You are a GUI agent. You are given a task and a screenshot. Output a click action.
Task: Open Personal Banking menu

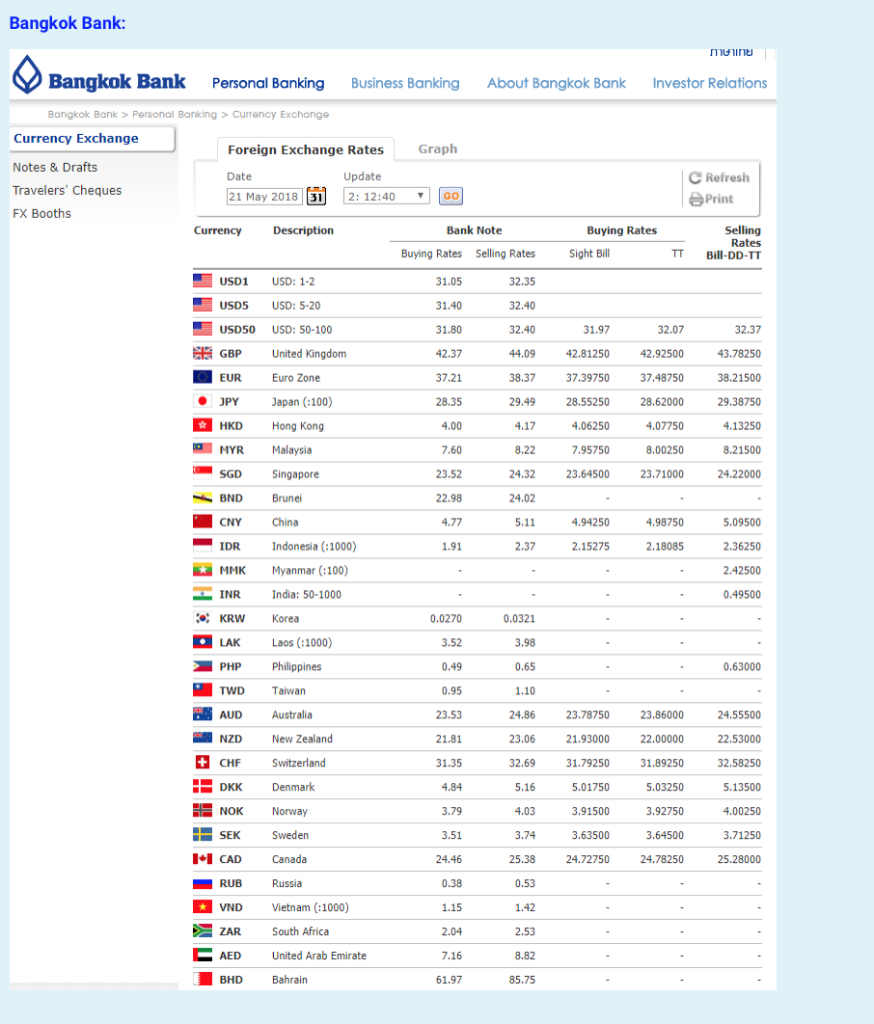click(x=268, y=84)
